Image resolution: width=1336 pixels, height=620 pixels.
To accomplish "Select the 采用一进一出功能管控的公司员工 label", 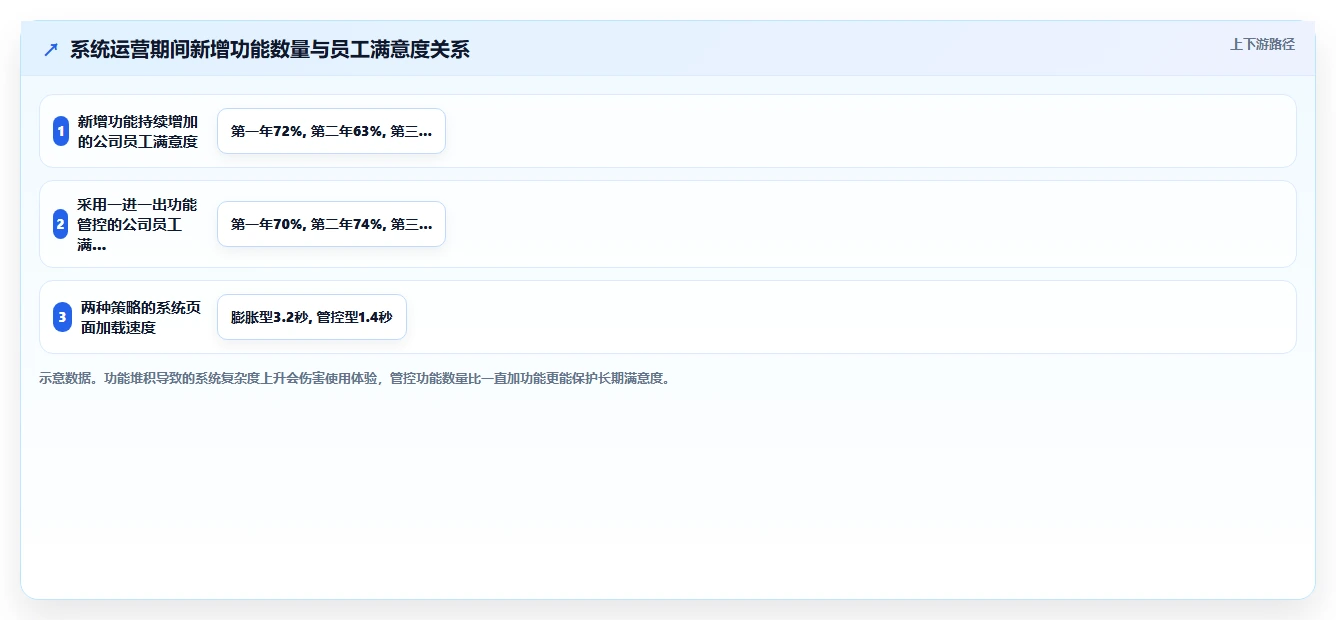I will tap(138, 224).
